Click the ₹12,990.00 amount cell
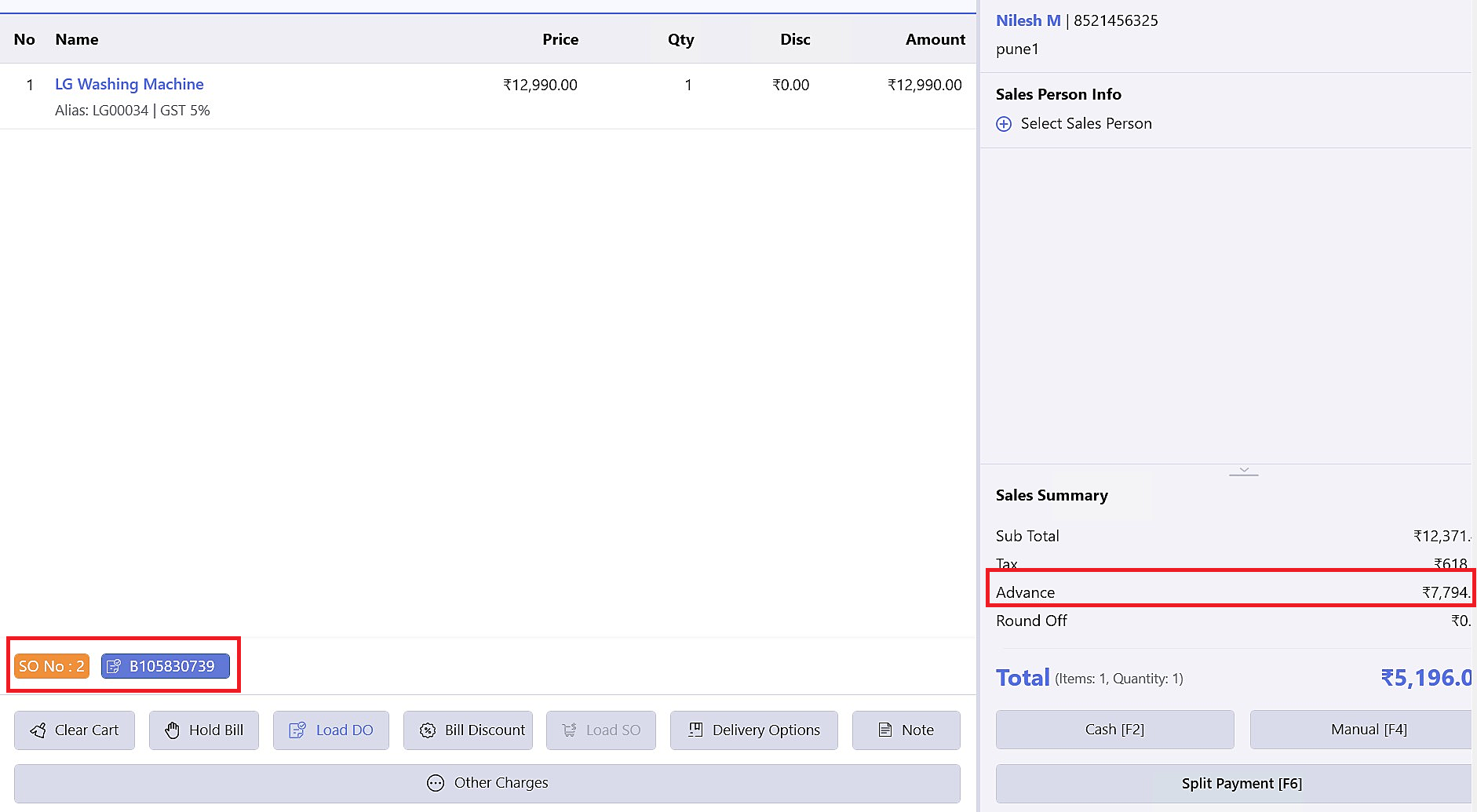The width and height of the screenshot is (1477, 812). click(924, 85)
